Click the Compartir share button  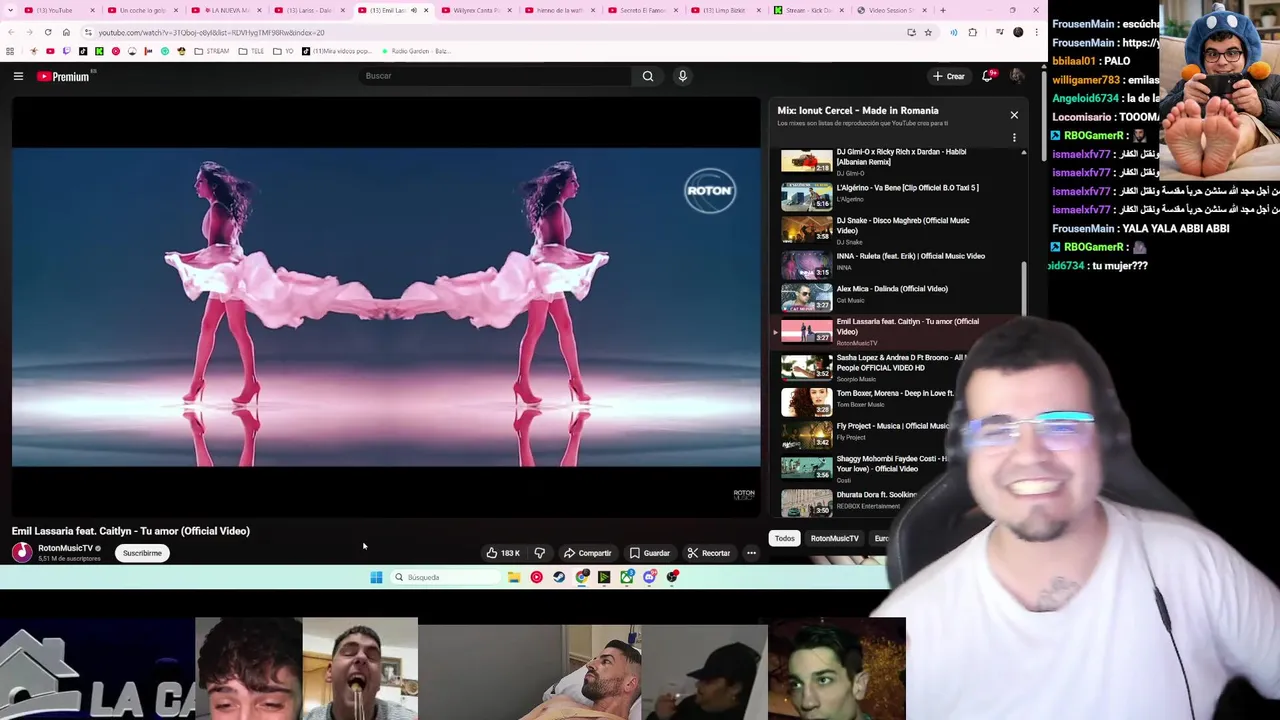pos(587,553)
